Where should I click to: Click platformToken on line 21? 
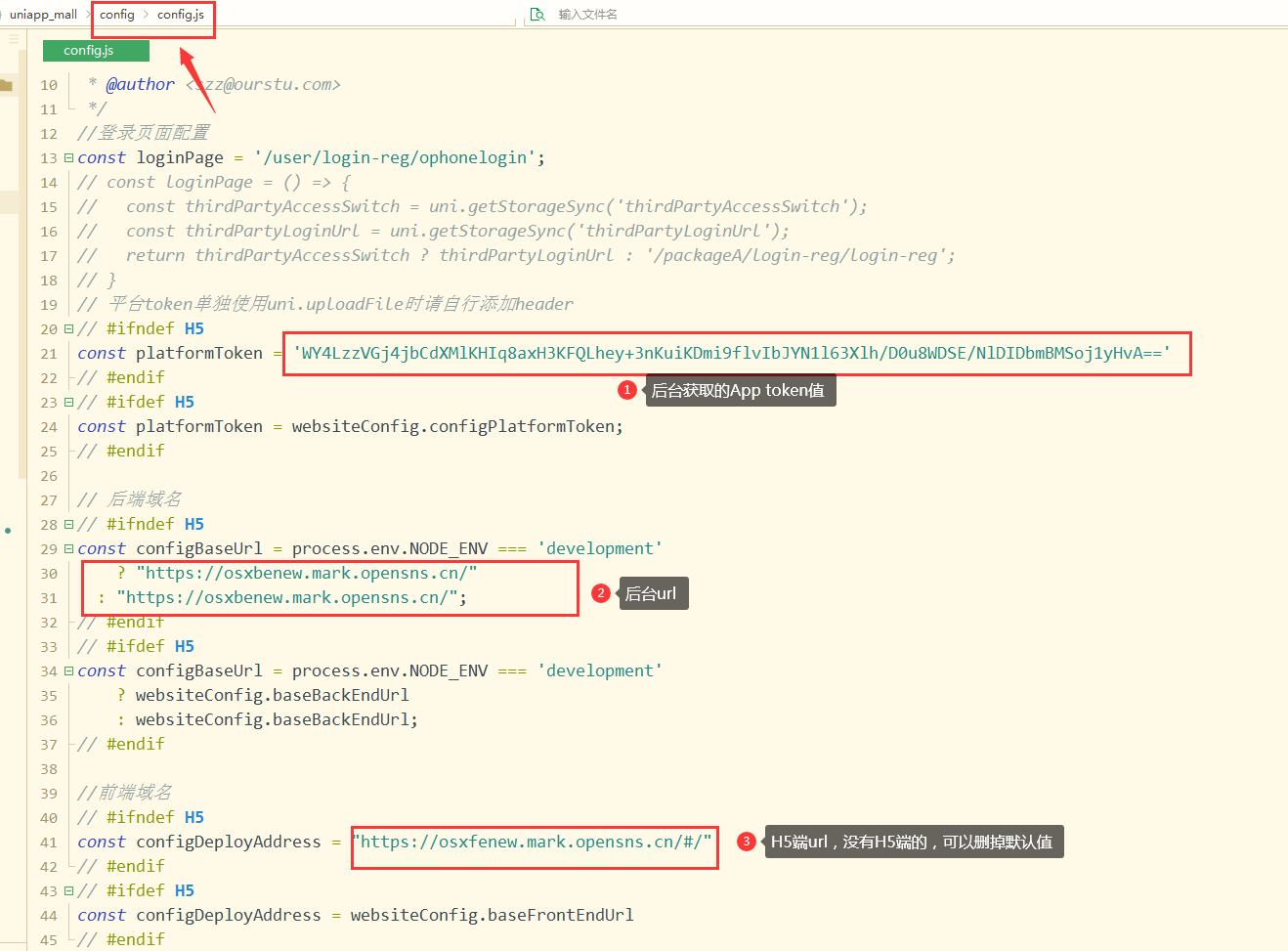point(199,353)
